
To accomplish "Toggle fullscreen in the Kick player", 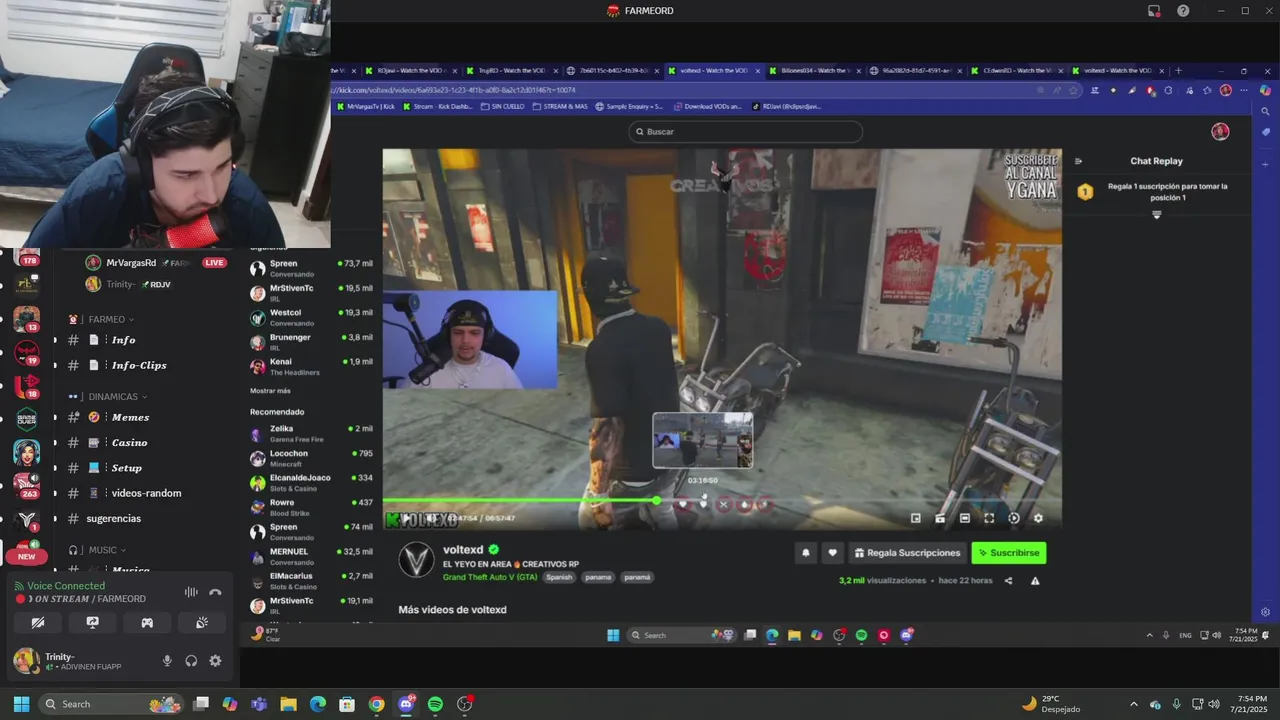I will click(x=989, y=518).
